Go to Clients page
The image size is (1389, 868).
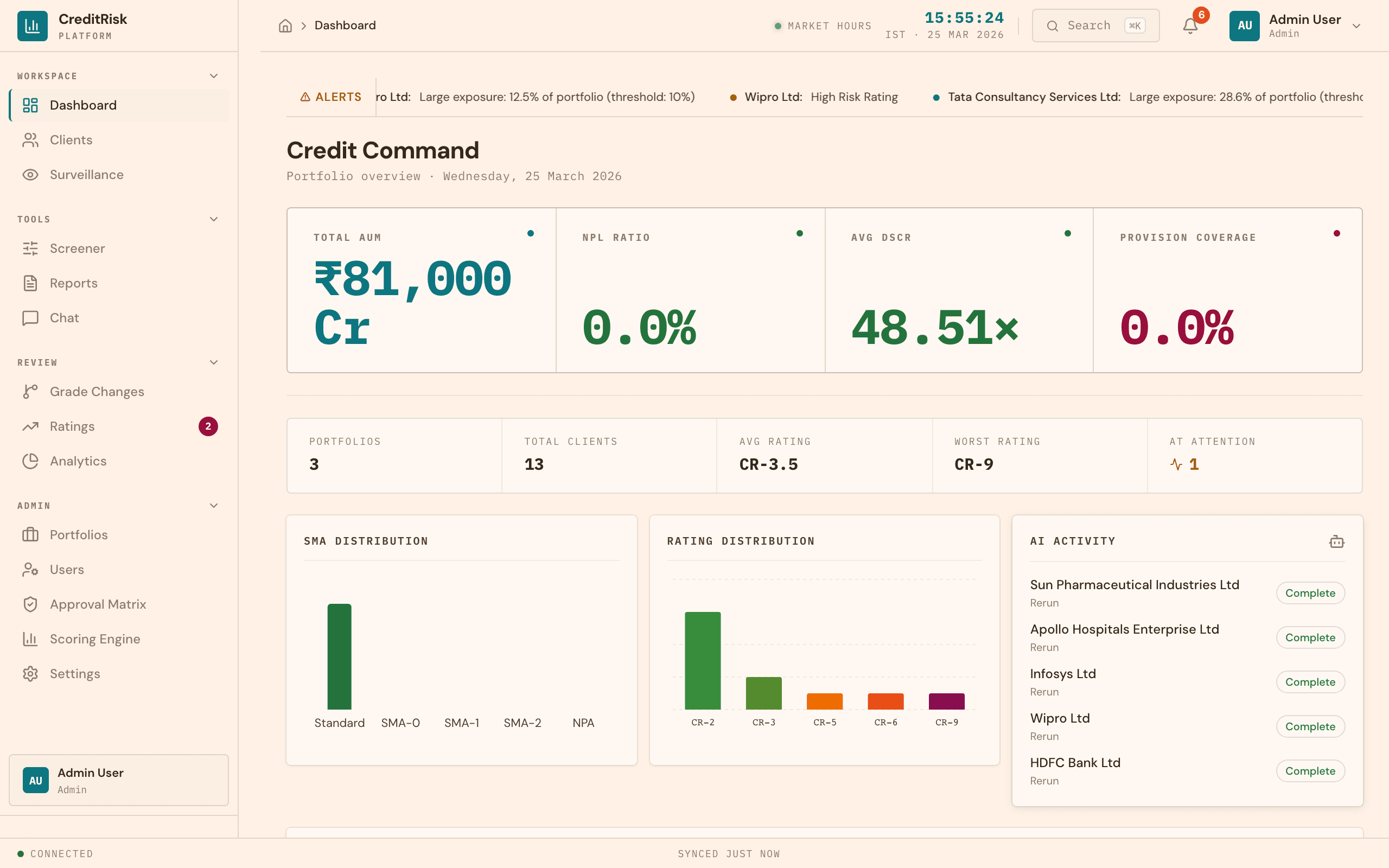tap(119, 140)
